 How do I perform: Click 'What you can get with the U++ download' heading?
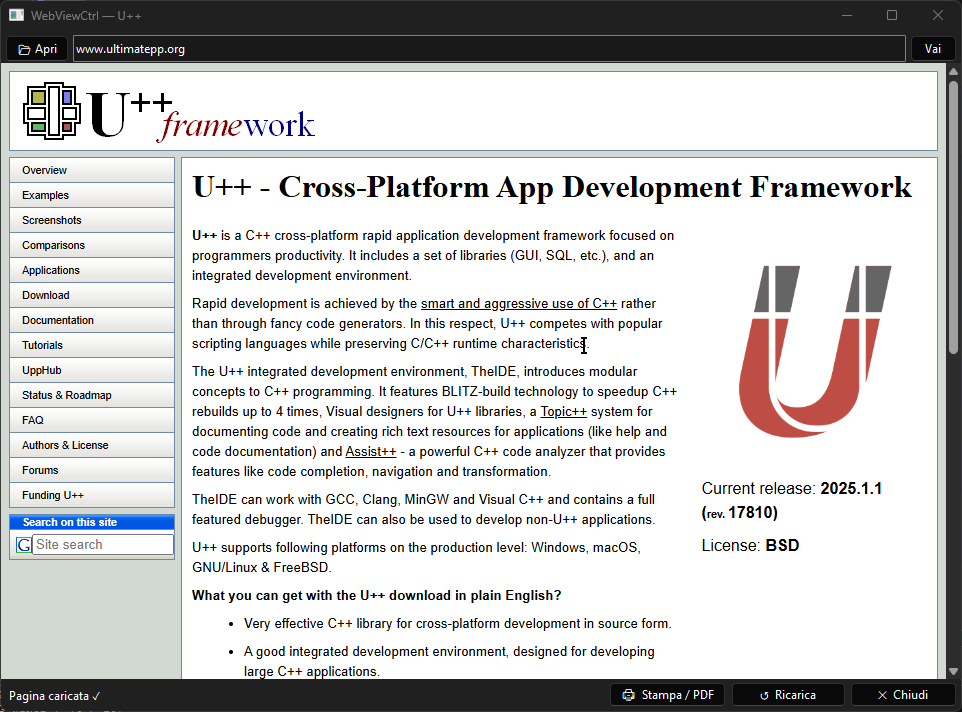[376, 595]
